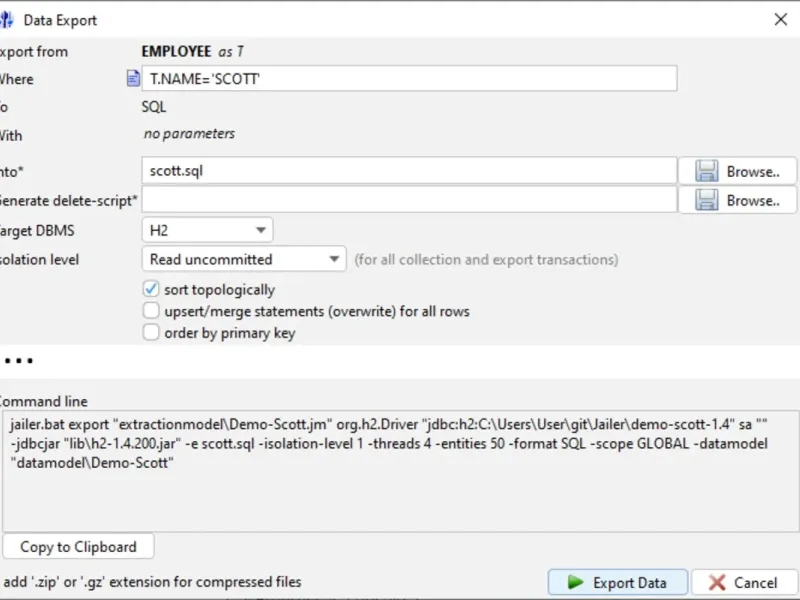Open the Target DBMS dropdown showing H2
This screenshot has height=600, width=800.
[207, 230]
